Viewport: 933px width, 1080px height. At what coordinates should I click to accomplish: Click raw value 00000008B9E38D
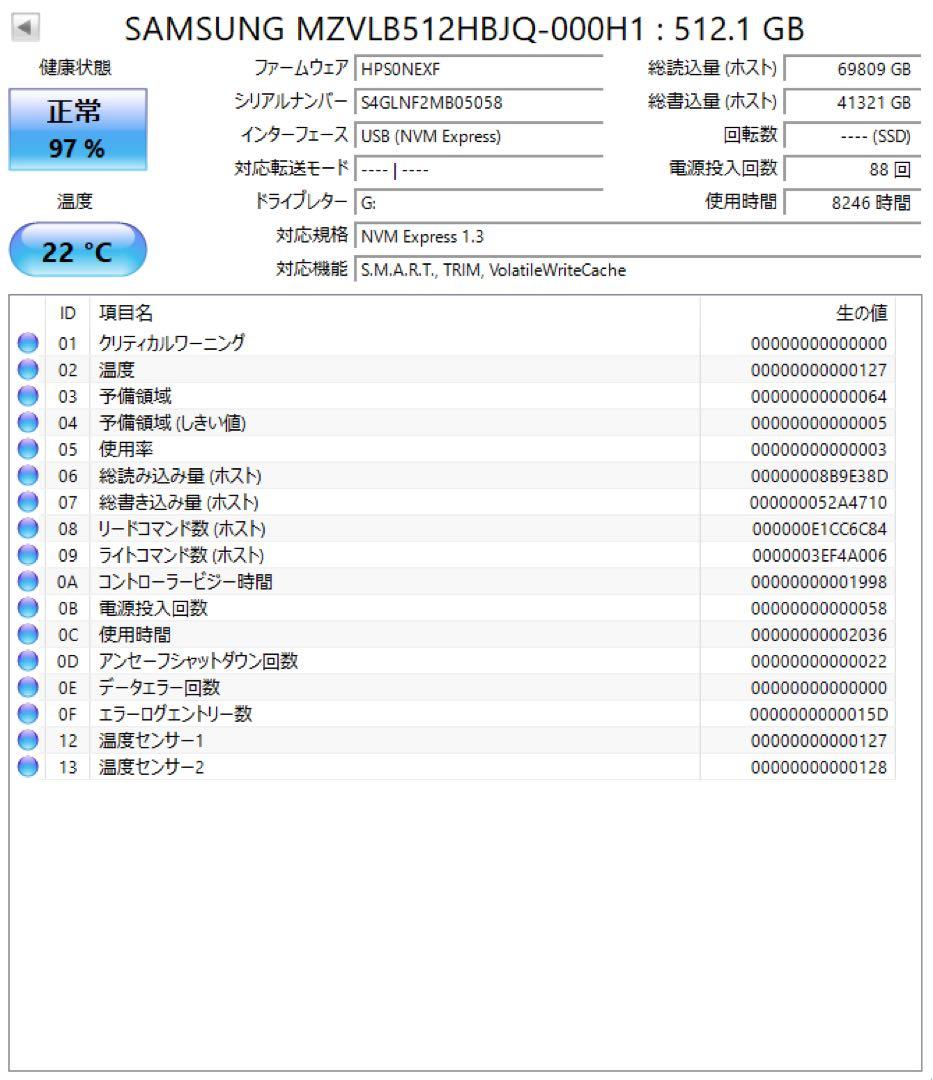coord(819,476)
